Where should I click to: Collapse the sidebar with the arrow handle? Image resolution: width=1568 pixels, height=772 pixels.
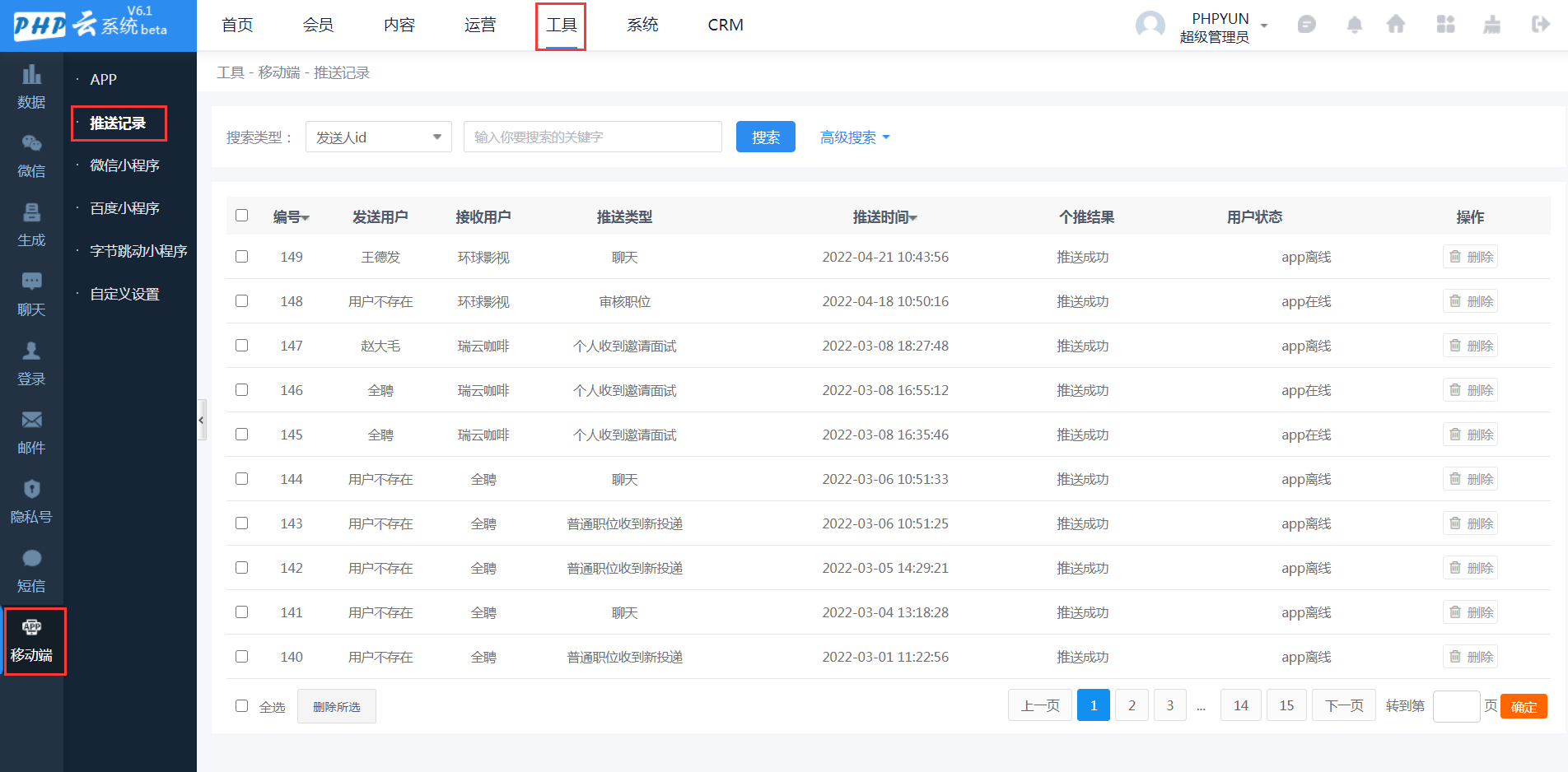(x=201, y=420)
